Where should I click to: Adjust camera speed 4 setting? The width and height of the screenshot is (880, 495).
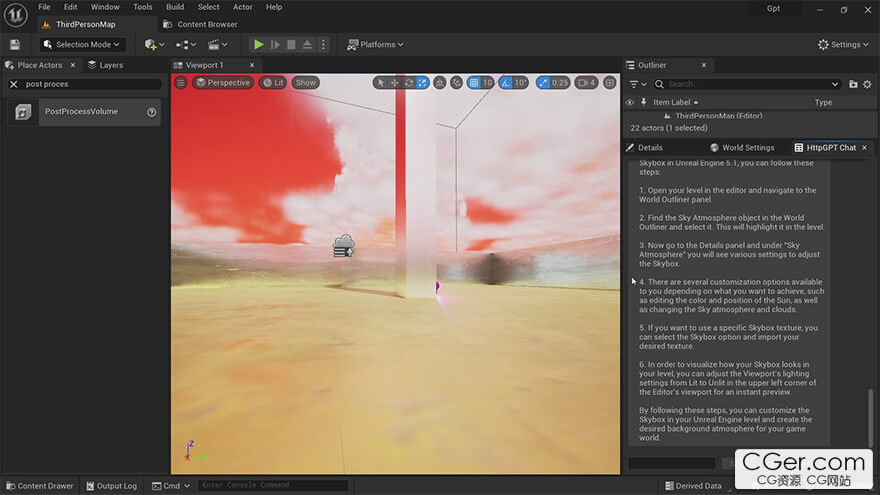[586, 82]
